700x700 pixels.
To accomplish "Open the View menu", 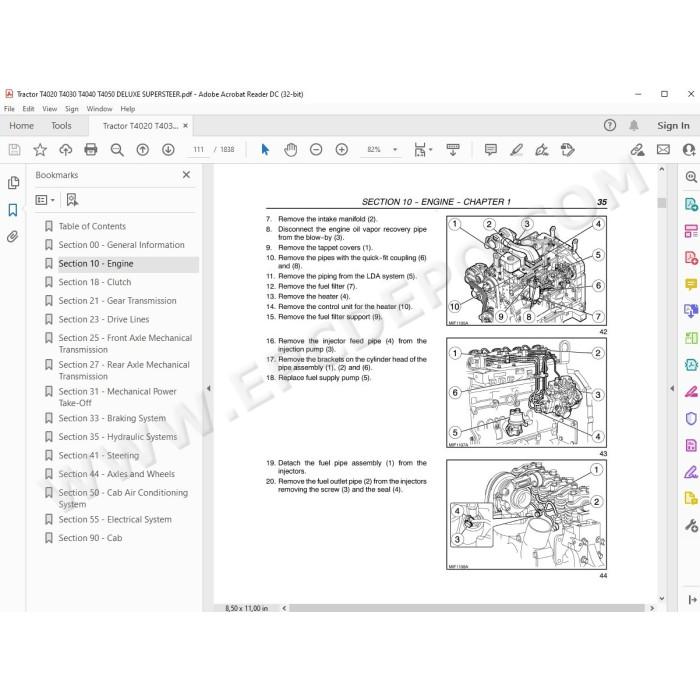I will 50,108.
